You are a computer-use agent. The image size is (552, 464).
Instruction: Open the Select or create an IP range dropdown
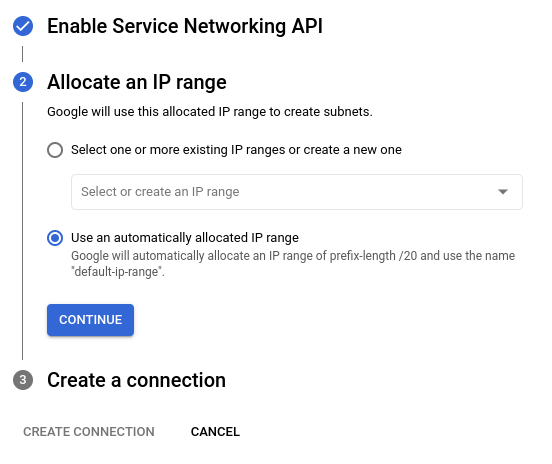pos(297,192)
